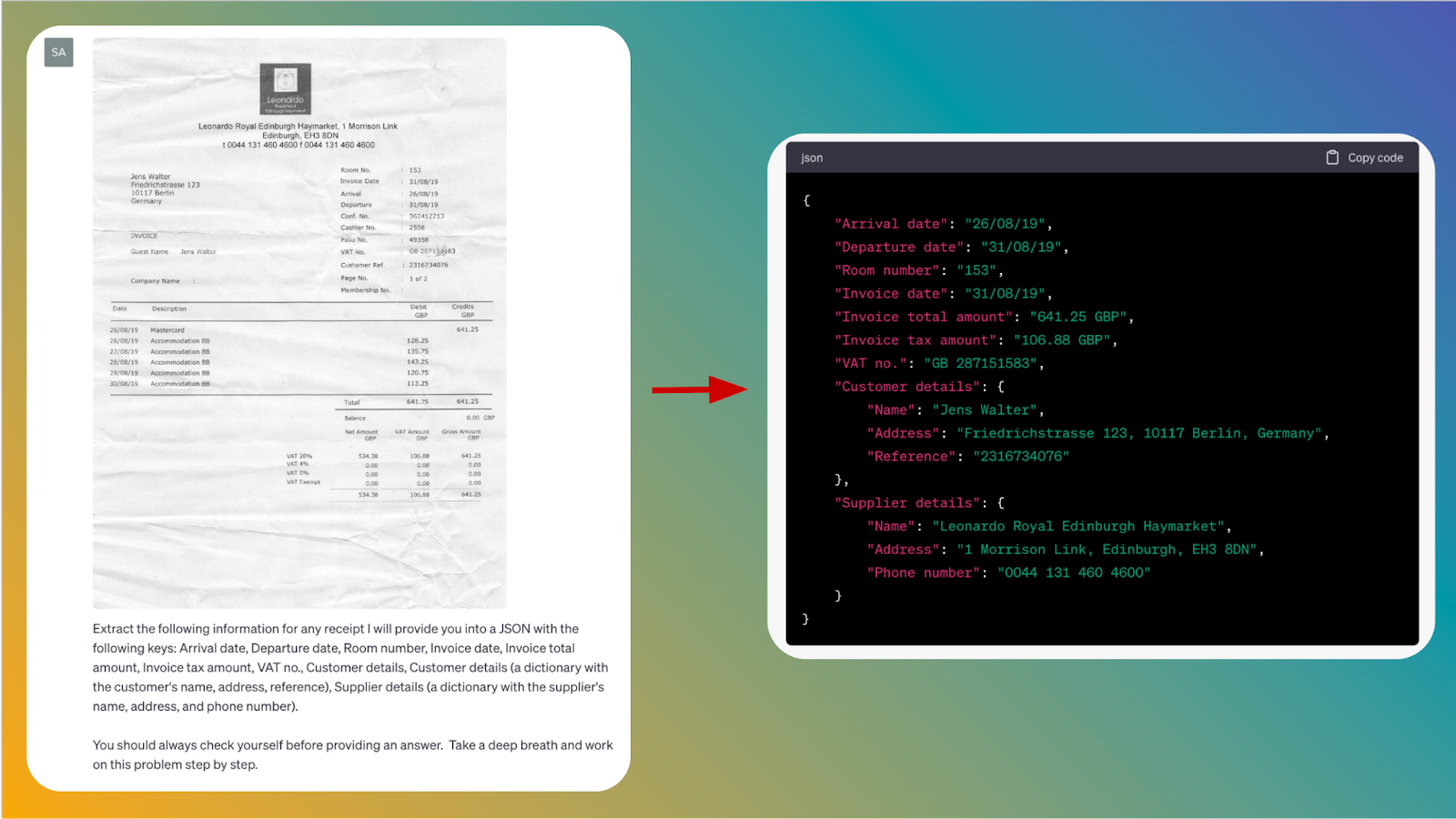Click the SA user avatar
The image size is (1456, 819).
click(58, 52)
